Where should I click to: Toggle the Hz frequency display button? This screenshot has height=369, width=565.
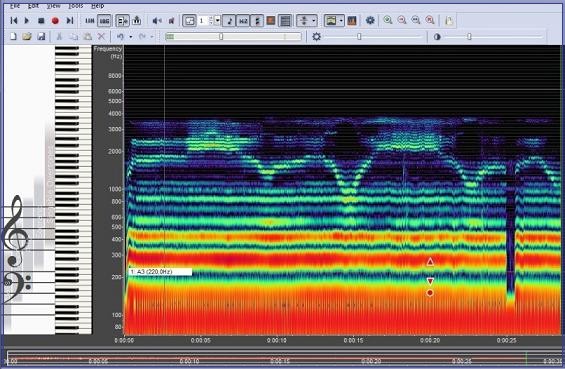pyautogui.click(x=243, y=21)
